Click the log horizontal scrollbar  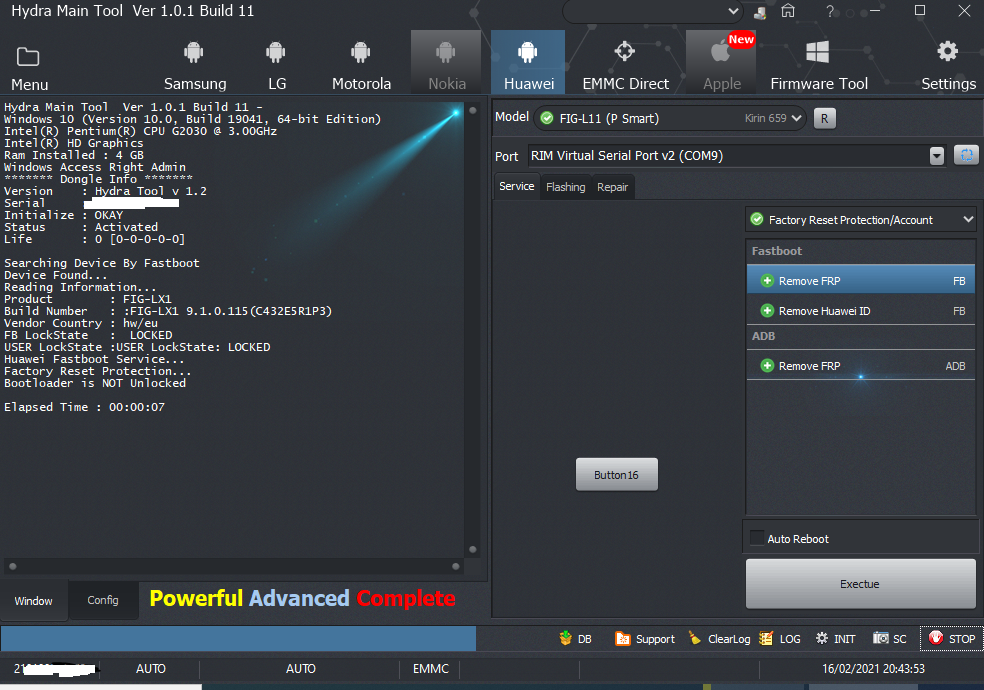[234, 566]
